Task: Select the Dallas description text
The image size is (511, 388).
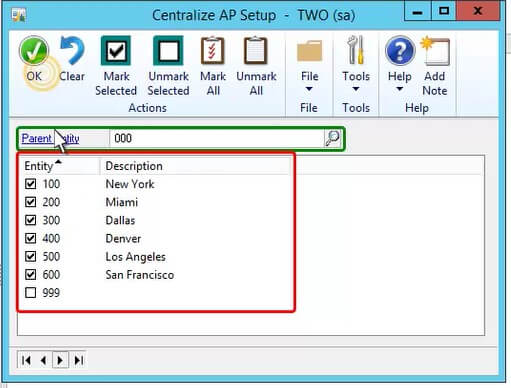Action: pos(120,220)
